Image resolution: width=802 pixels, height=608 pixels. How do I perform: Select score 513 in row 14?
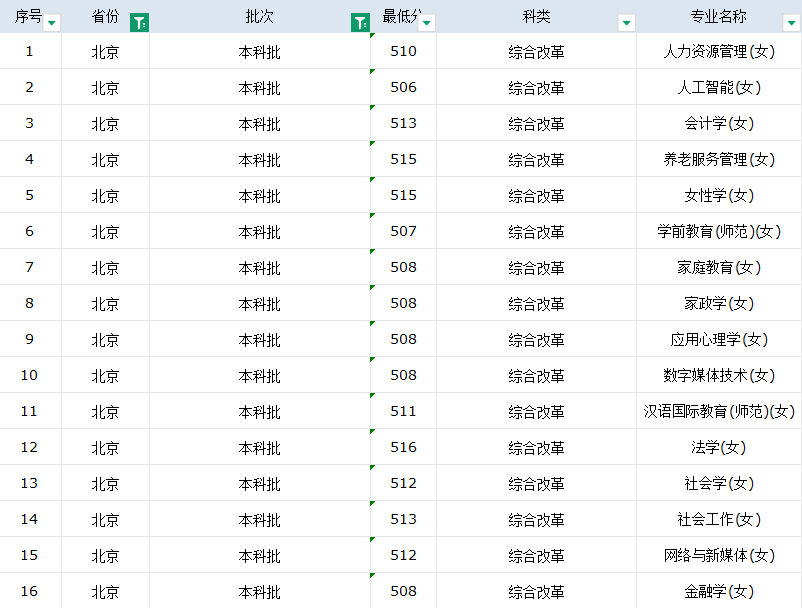tap(404, 519)
